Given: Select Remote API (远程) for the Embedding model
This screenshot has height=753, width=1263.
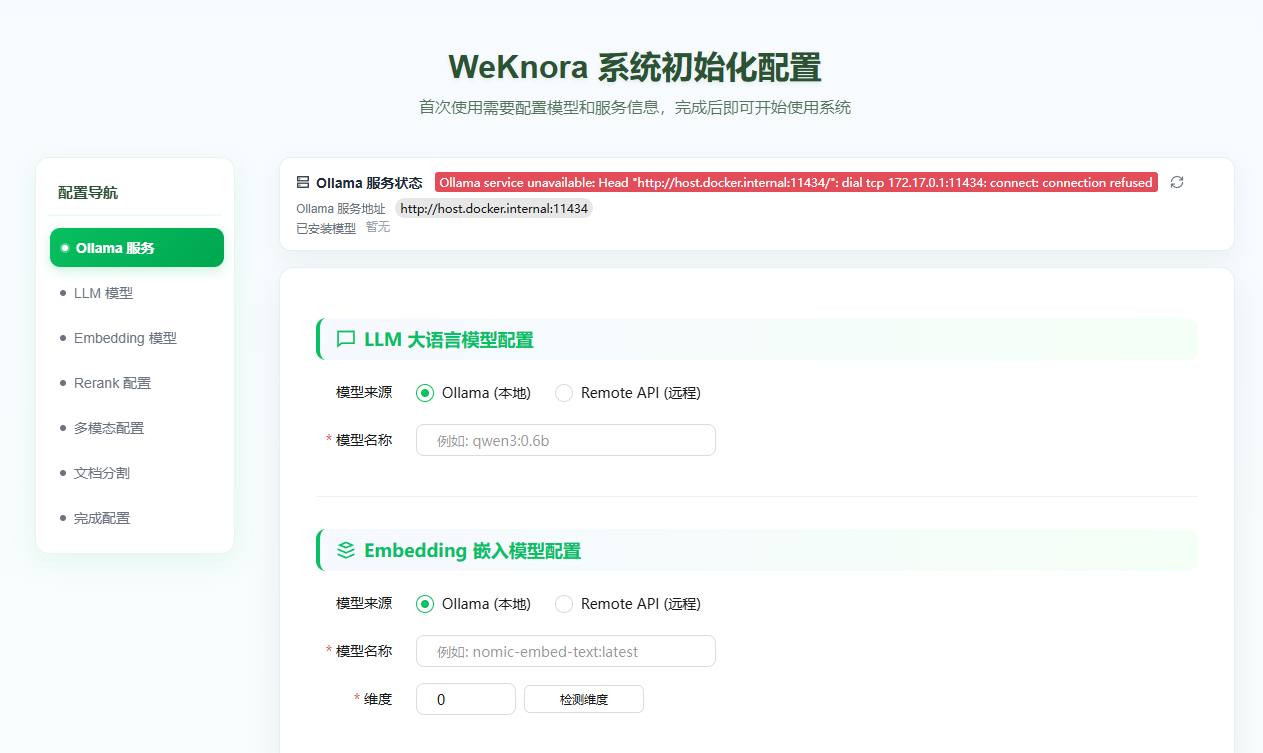Looking at the screenshot, I should (563, 603).
